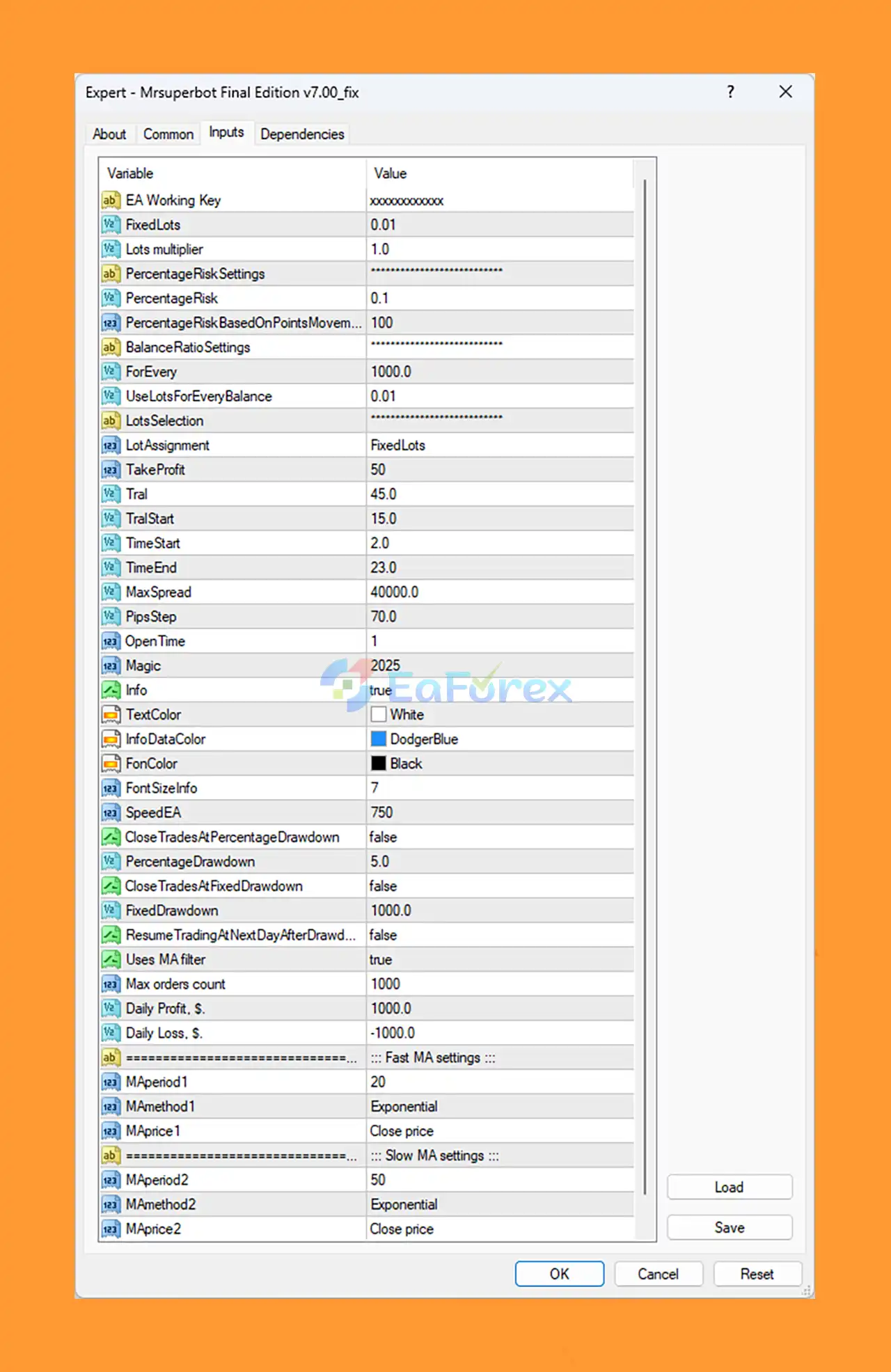Screen dimensions: 891x1372
Task: Click the white TextColor swatch
Action: [x=379, y=715]
